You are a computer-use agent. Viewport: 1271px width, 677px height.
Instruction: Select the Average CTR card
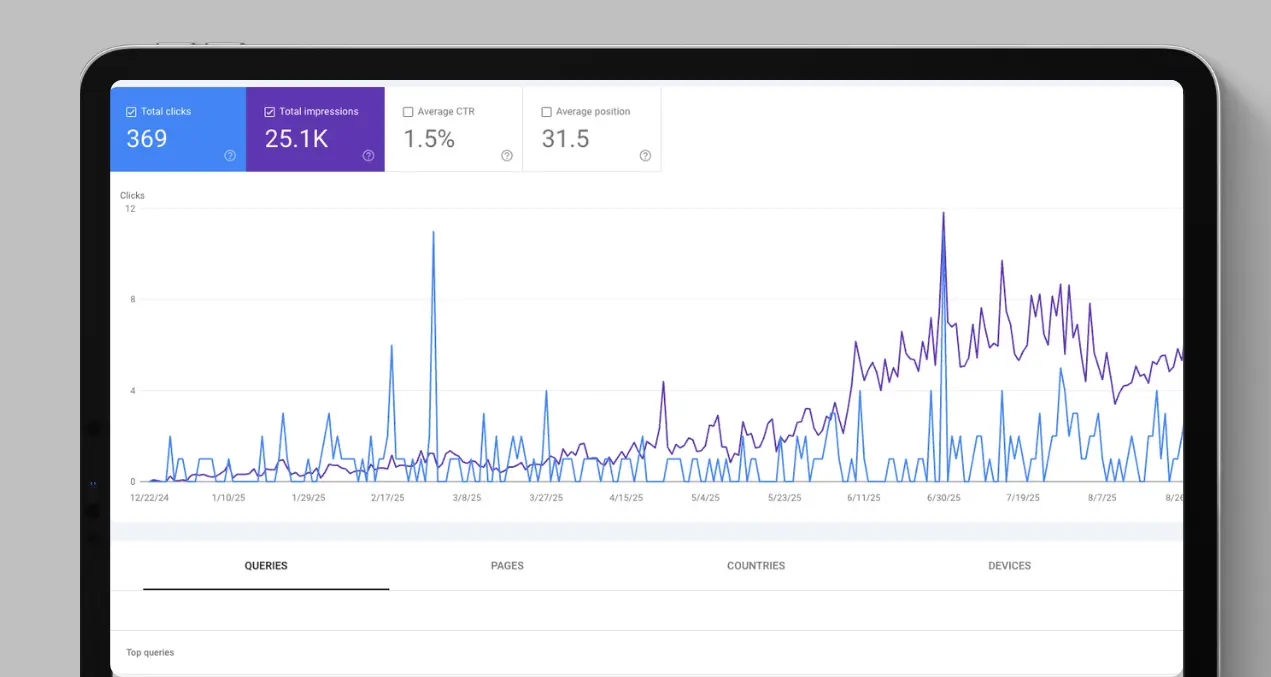pyautogui.click(x=453, y=130)
